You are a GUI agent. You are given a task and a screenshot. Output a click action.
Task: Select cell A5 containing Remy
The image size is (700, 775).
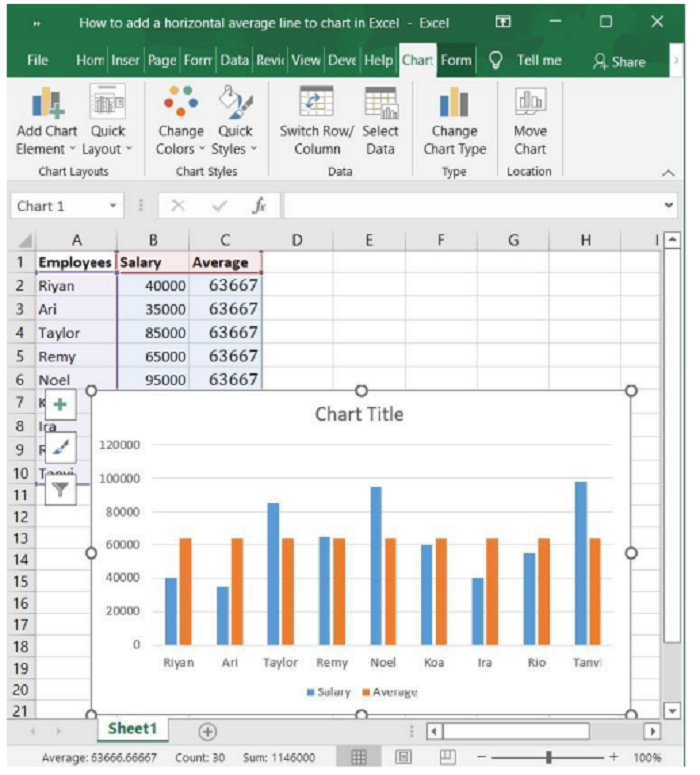76,356
